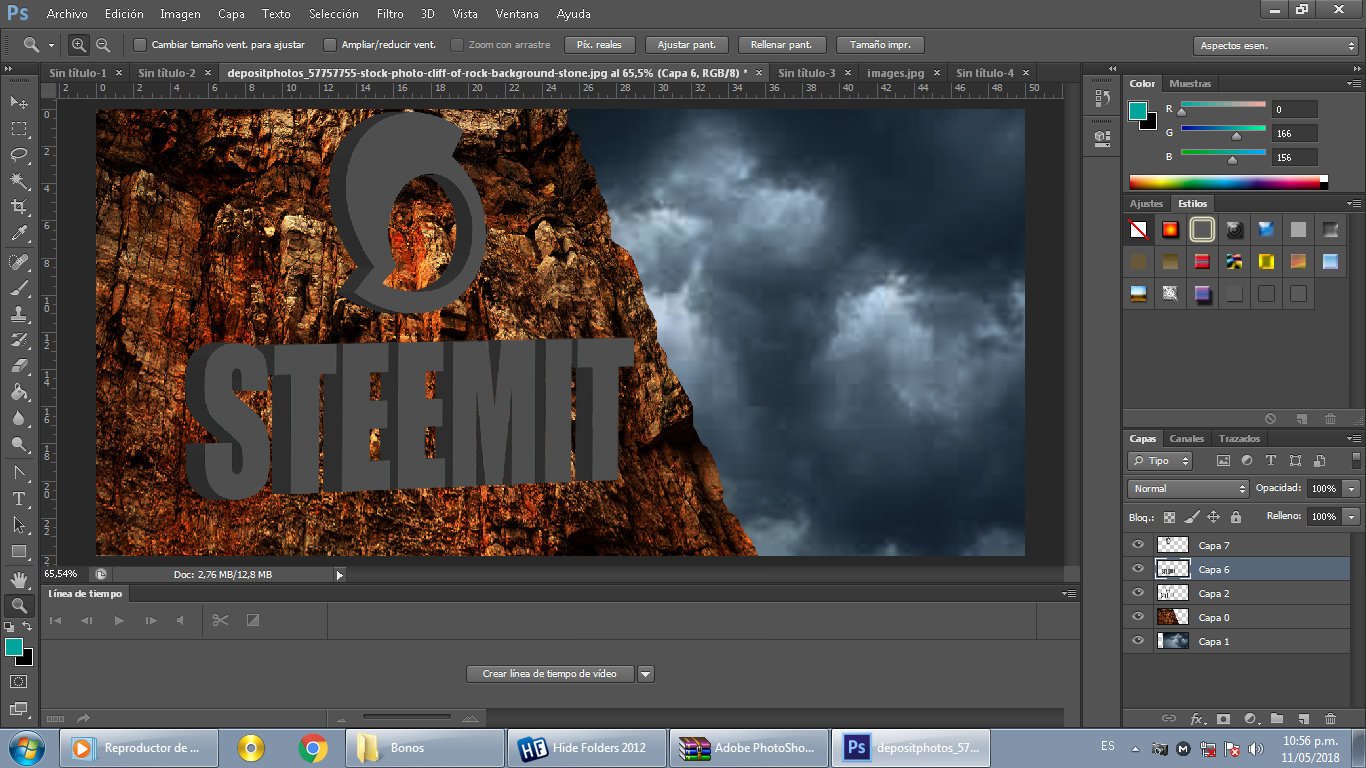Viewport: 1366px width, 768px height.
Task: Click the Zoom Out icon in options bar
Action: pyautogui.click(x=102, y=45)
